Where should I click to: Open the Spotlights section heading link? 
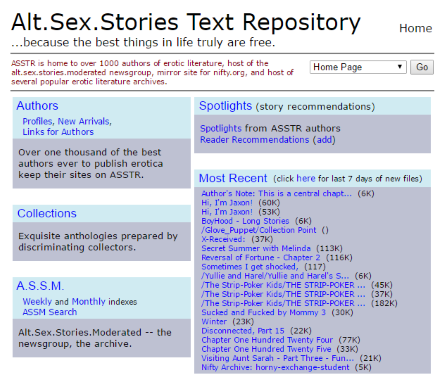coord(225,106)
